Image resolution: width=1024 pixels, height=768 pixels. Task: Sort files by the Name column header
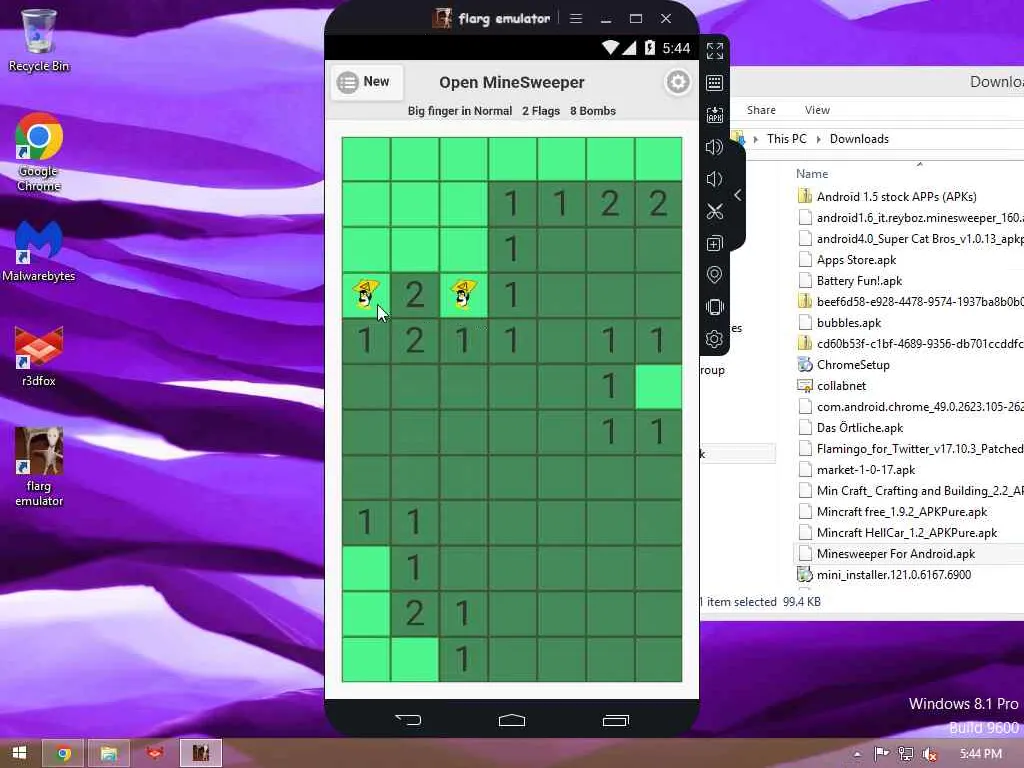tap(812, 174)
